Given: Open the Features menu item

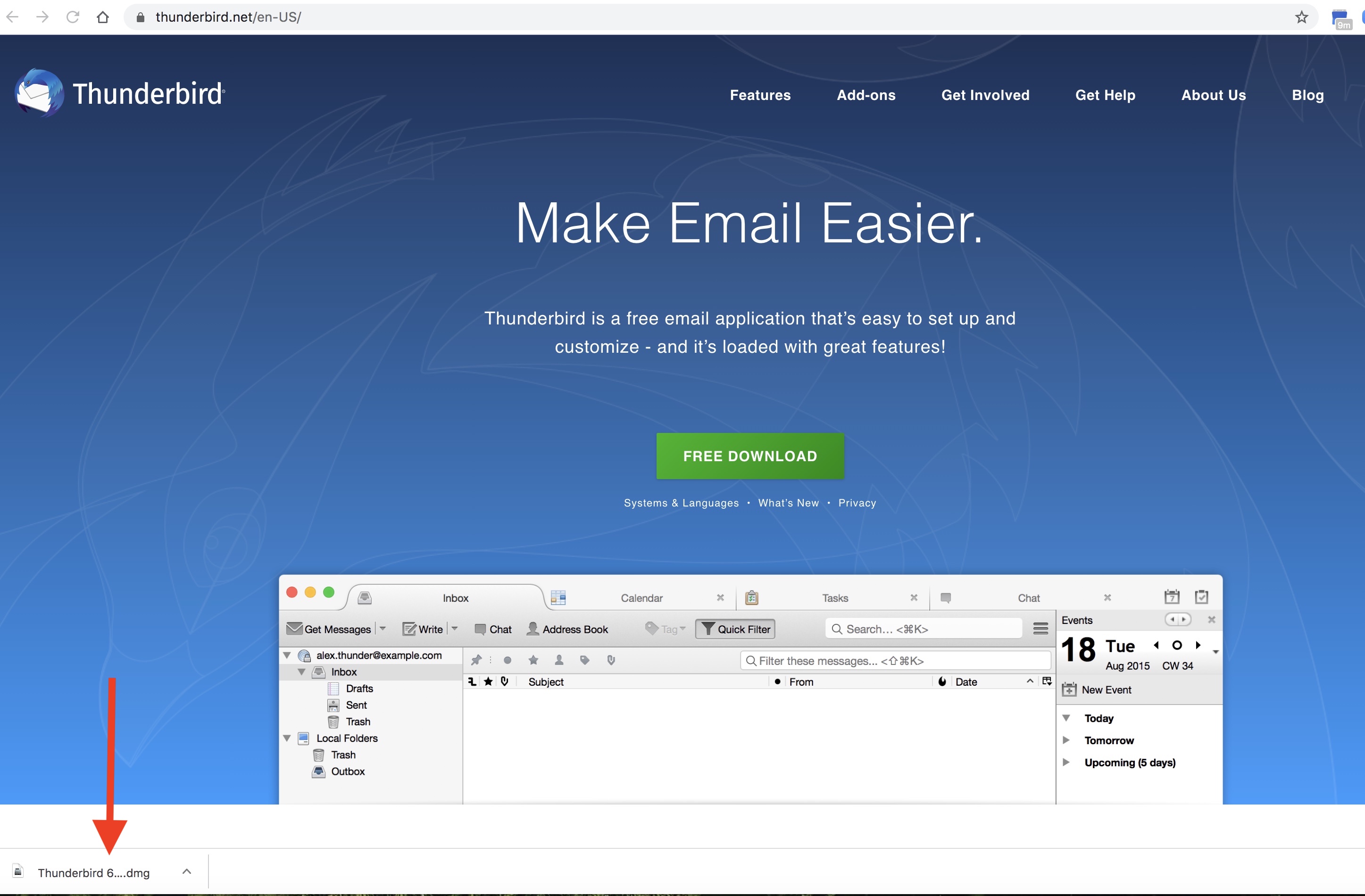Looking at the screenshot, I should point(760,95).
